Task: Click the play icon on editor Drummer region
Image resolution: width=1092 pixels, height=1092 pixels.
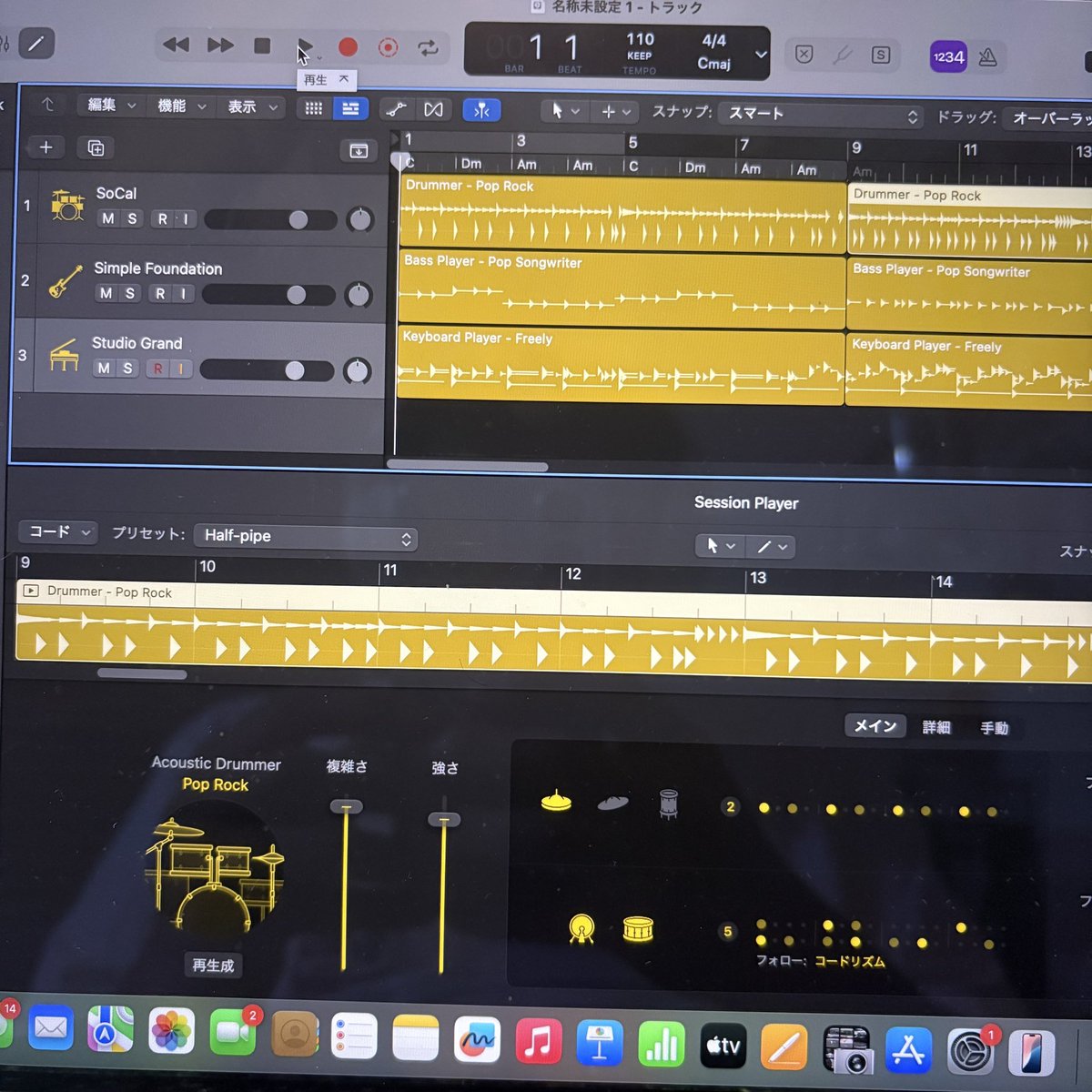Action: (30, 591)
